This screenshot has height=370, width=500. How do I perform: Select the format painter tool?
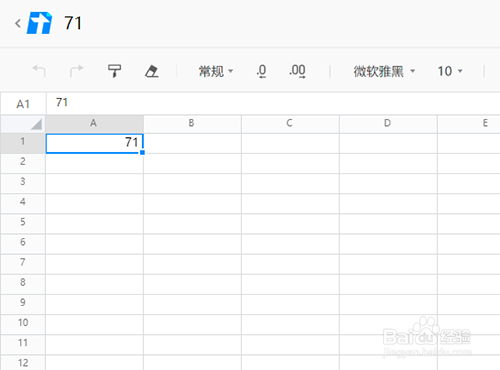tap(114, 71)
